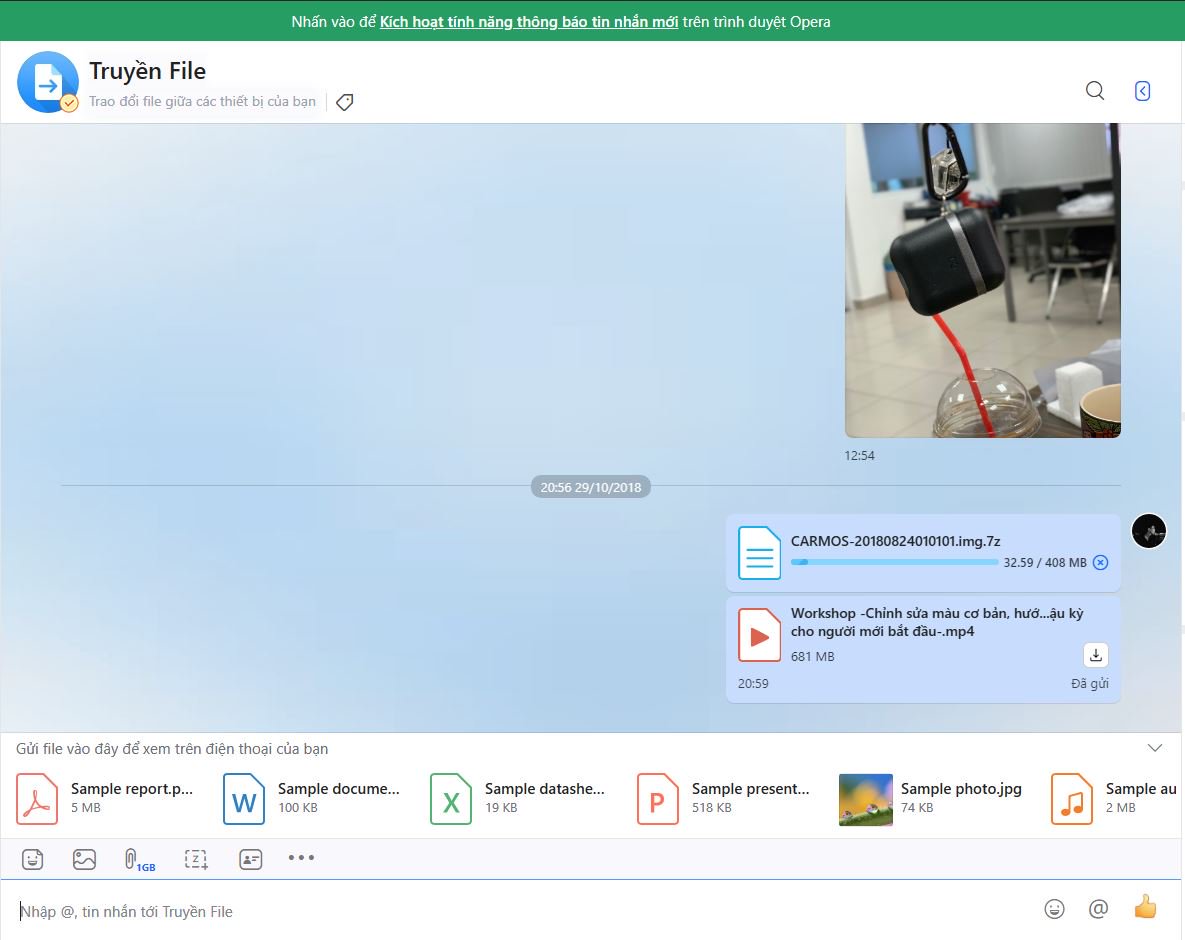
Task: Open the AirPods photo message
Action: point(982,280)
